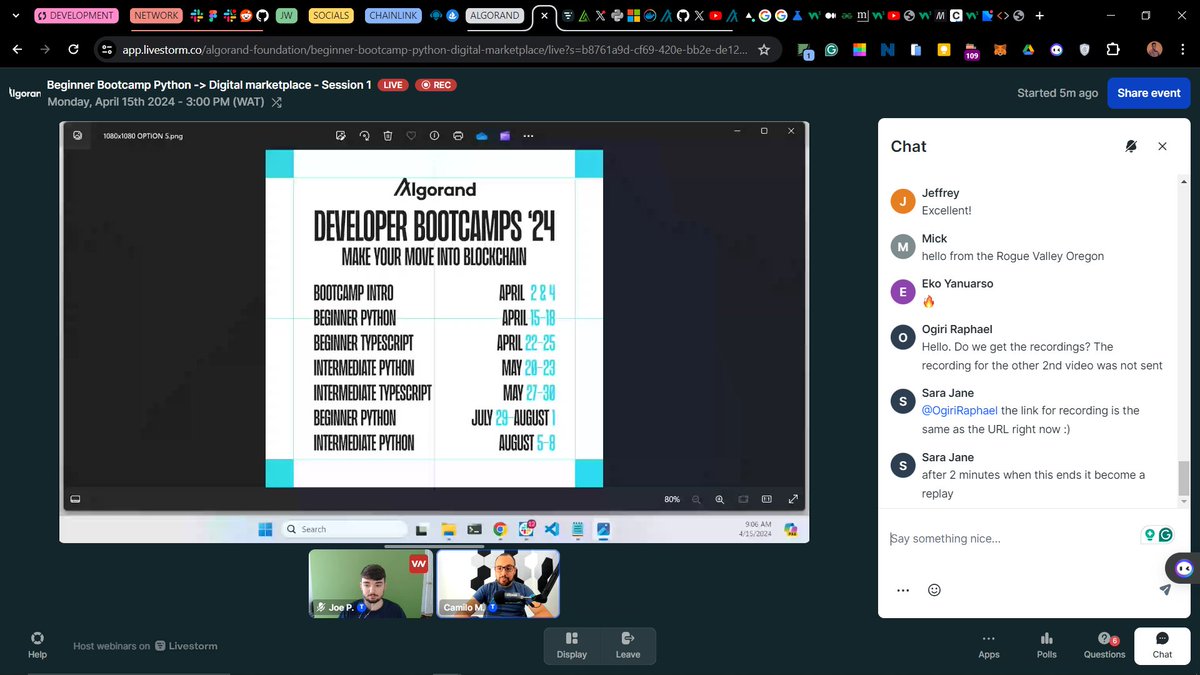Mute chat notifications with the bell icon

[x=1131, y=146]
